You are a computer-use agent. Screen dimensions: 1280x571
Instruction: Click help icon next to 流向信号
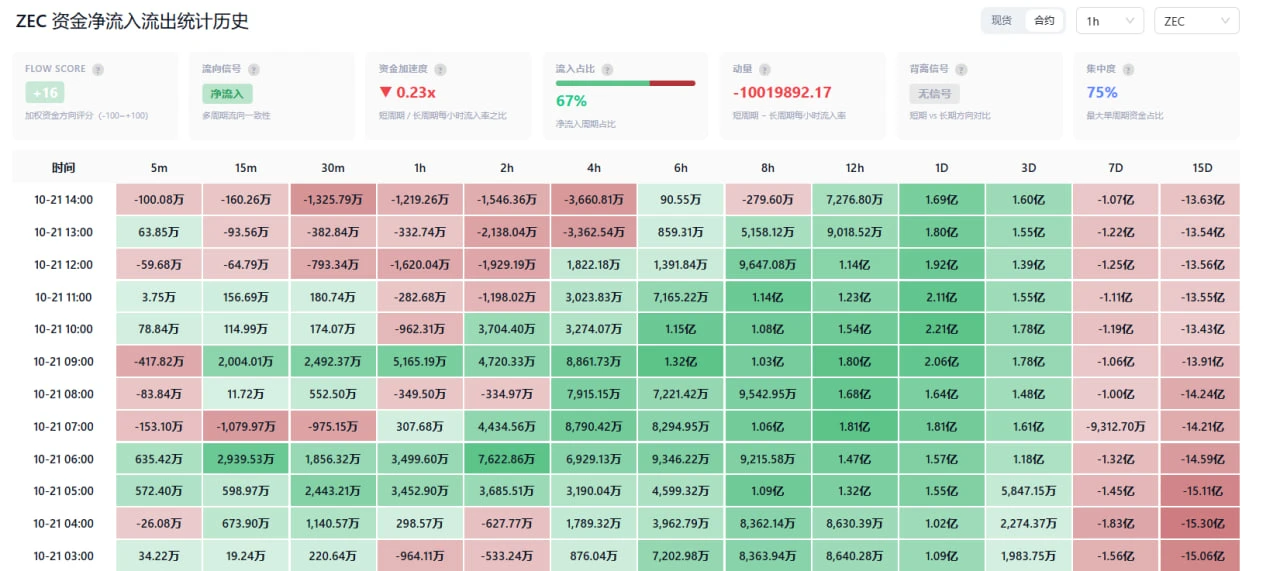click(x=254, y=69)
